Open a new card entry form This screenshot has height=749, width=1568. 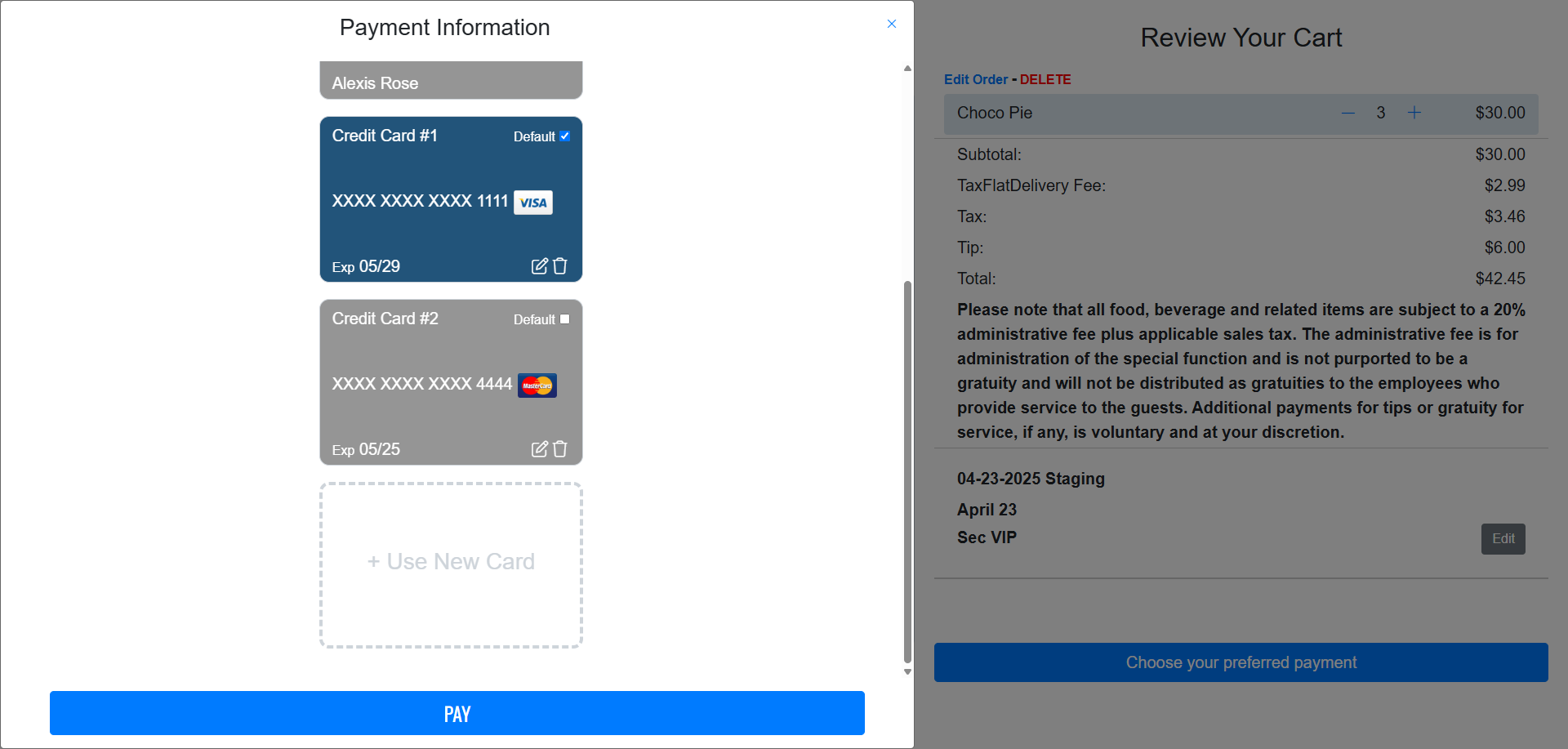[451, 562]
